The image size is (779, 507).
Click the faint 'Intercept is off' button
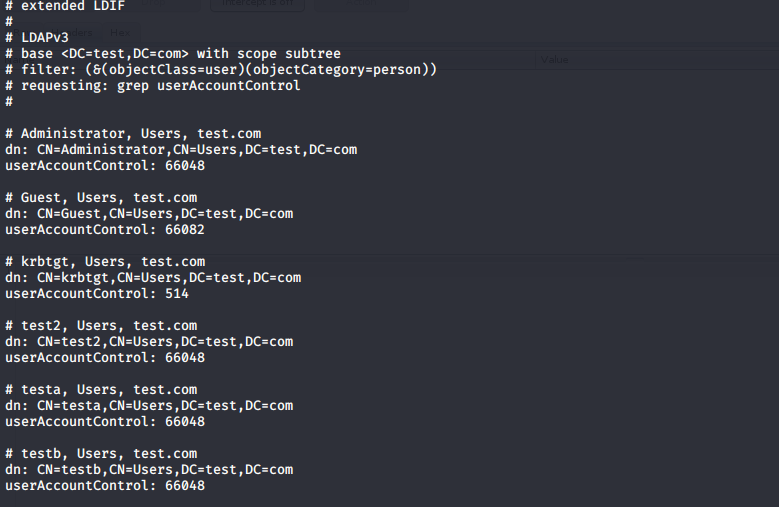click(257, 4)
